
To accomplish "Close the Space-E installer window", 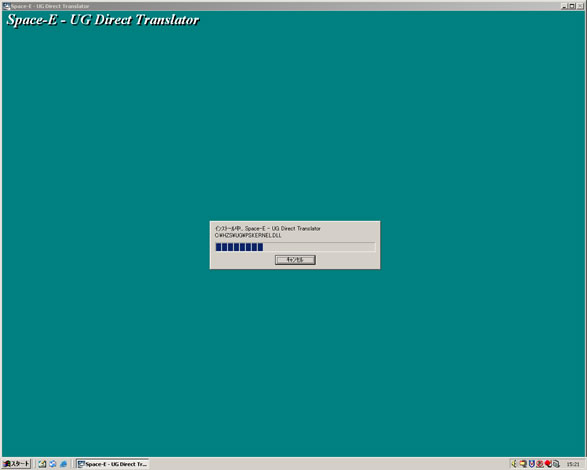I will [x=580, y=6].
